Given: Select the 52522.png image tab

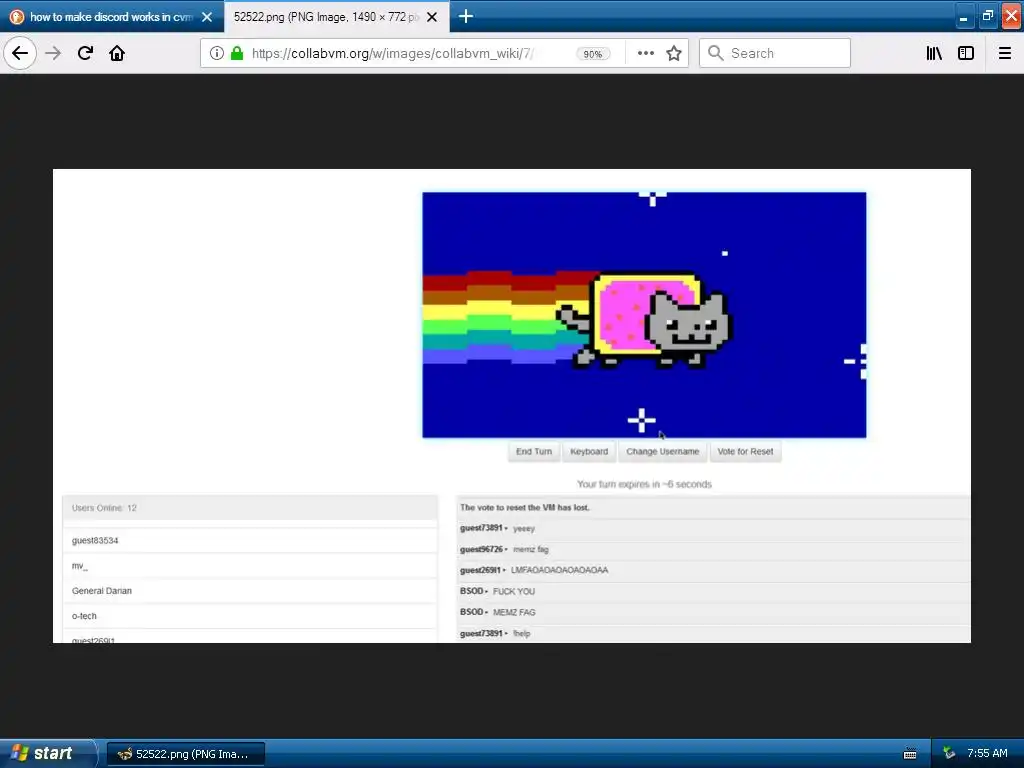Looking at the screenshot, I should [327, 17].
